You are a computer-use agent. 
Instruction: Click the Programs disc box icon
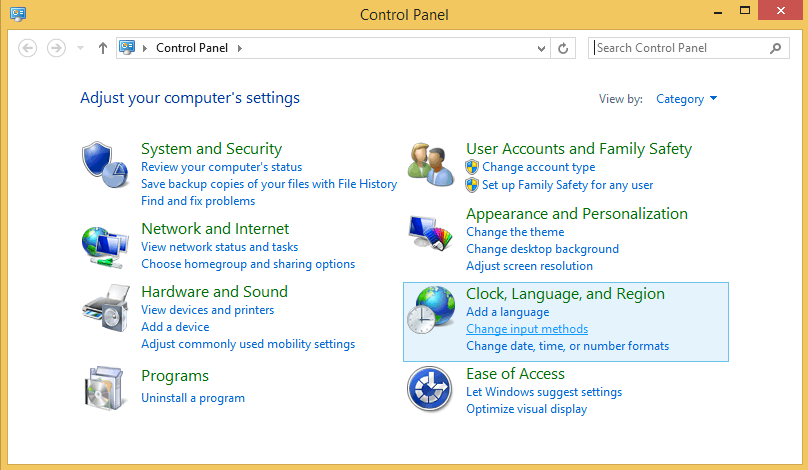point(105,388)
